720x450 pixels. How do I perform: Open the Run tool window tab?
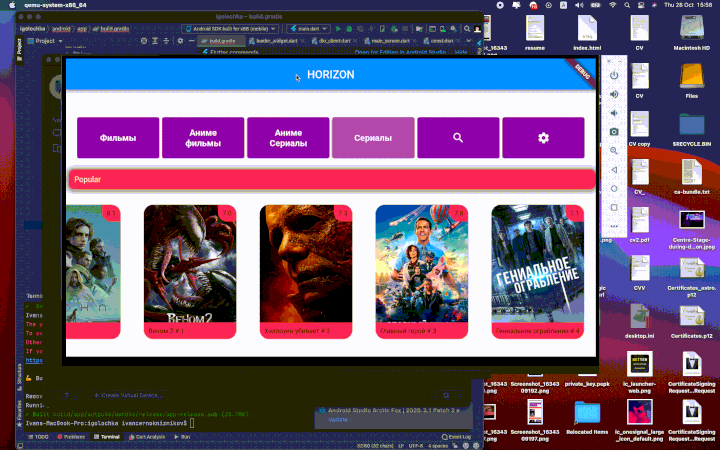(182, 437)
